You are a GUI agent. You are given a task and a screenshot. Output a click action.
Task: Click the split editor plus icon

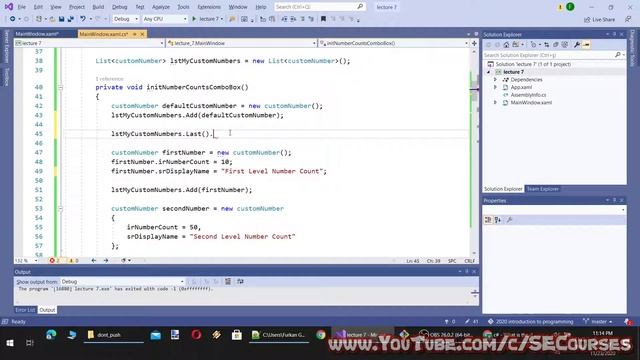tap(474, 43)
